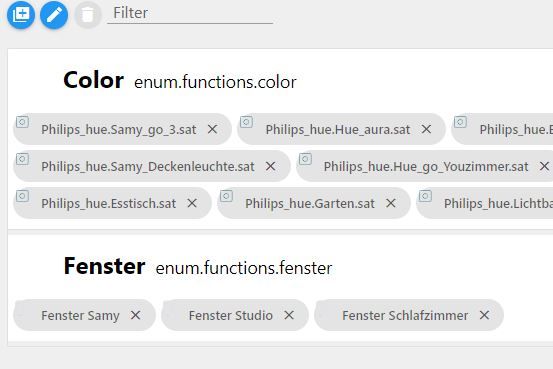Select the Color enum heading
Viewport: 553px width, 369px height.
pyautogui.click(x=93, y=80)
